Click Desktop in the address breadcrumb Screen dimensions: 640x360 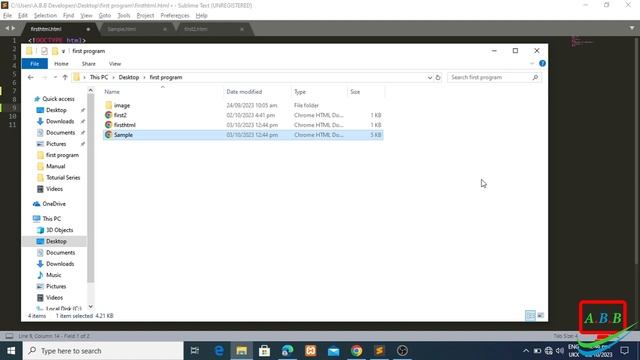pyautogui.click(x=129, y=77)
